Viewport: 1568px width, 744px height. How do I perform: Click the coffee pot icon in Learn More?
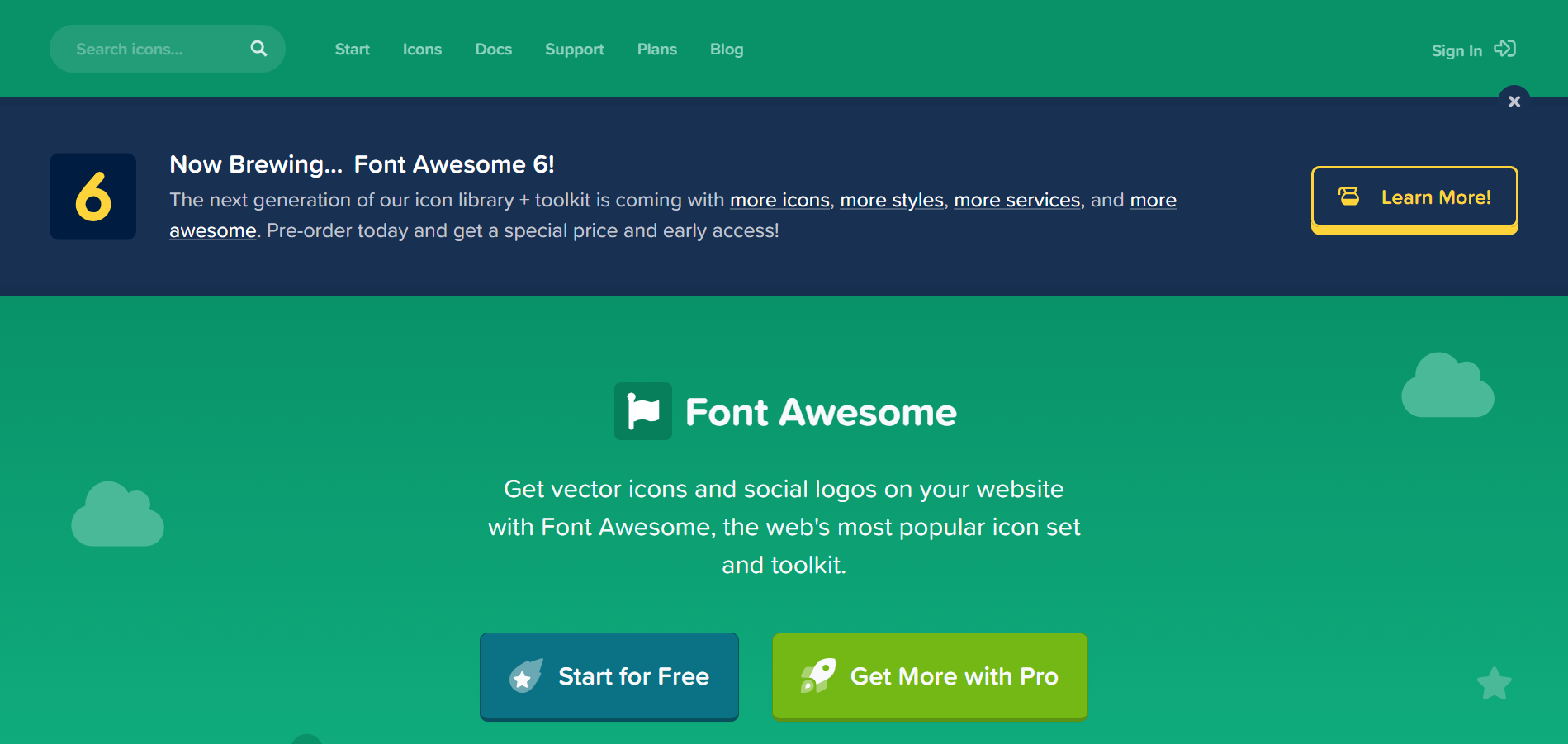[x=1349, y=197]
